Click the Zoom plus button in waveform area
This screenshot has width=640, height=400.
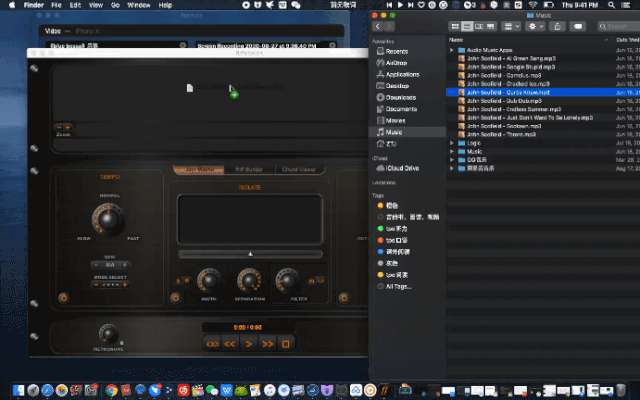click(68, 127)
